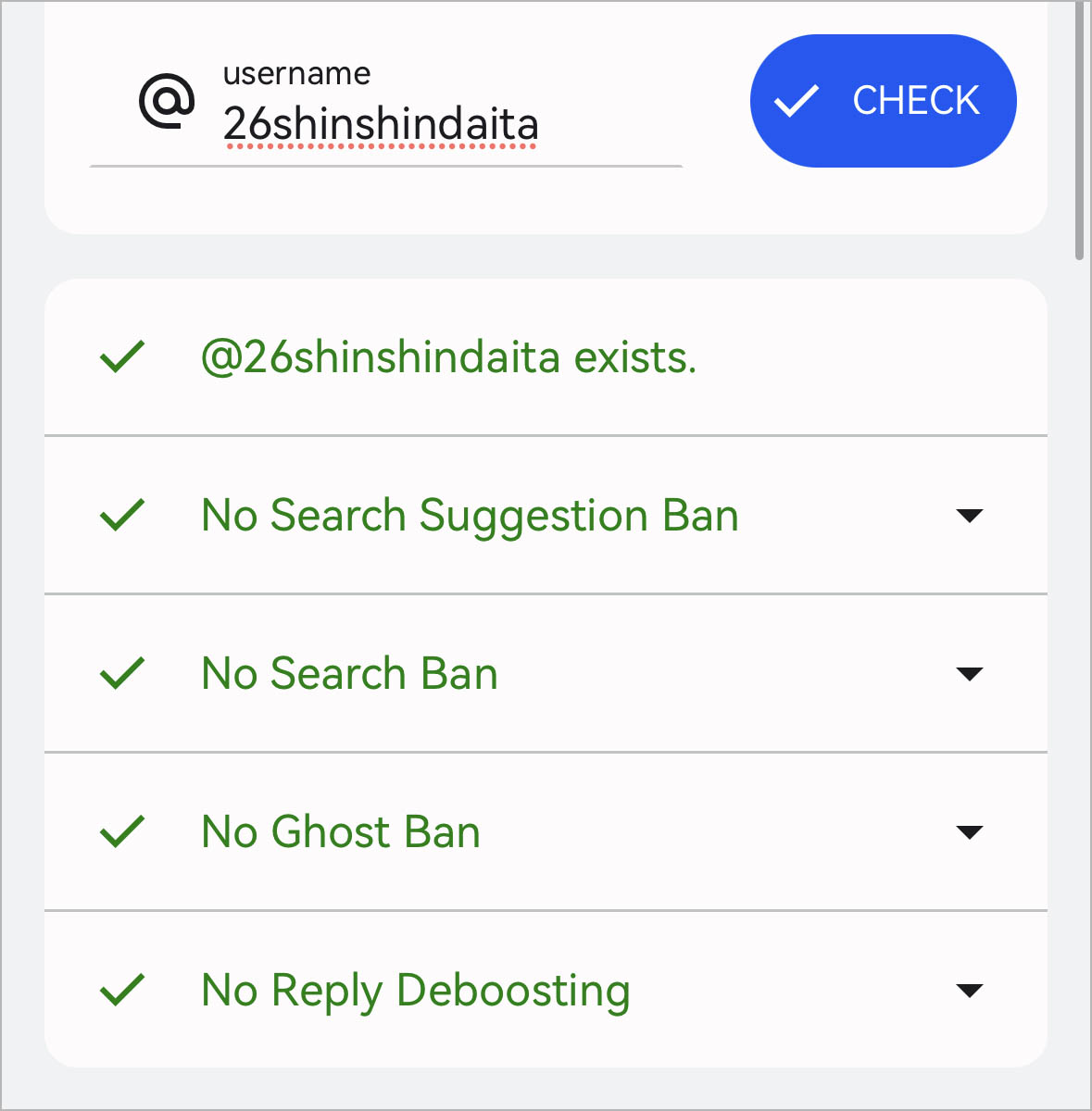
Task: Open the No Search Ban row label
Action: 349,674
